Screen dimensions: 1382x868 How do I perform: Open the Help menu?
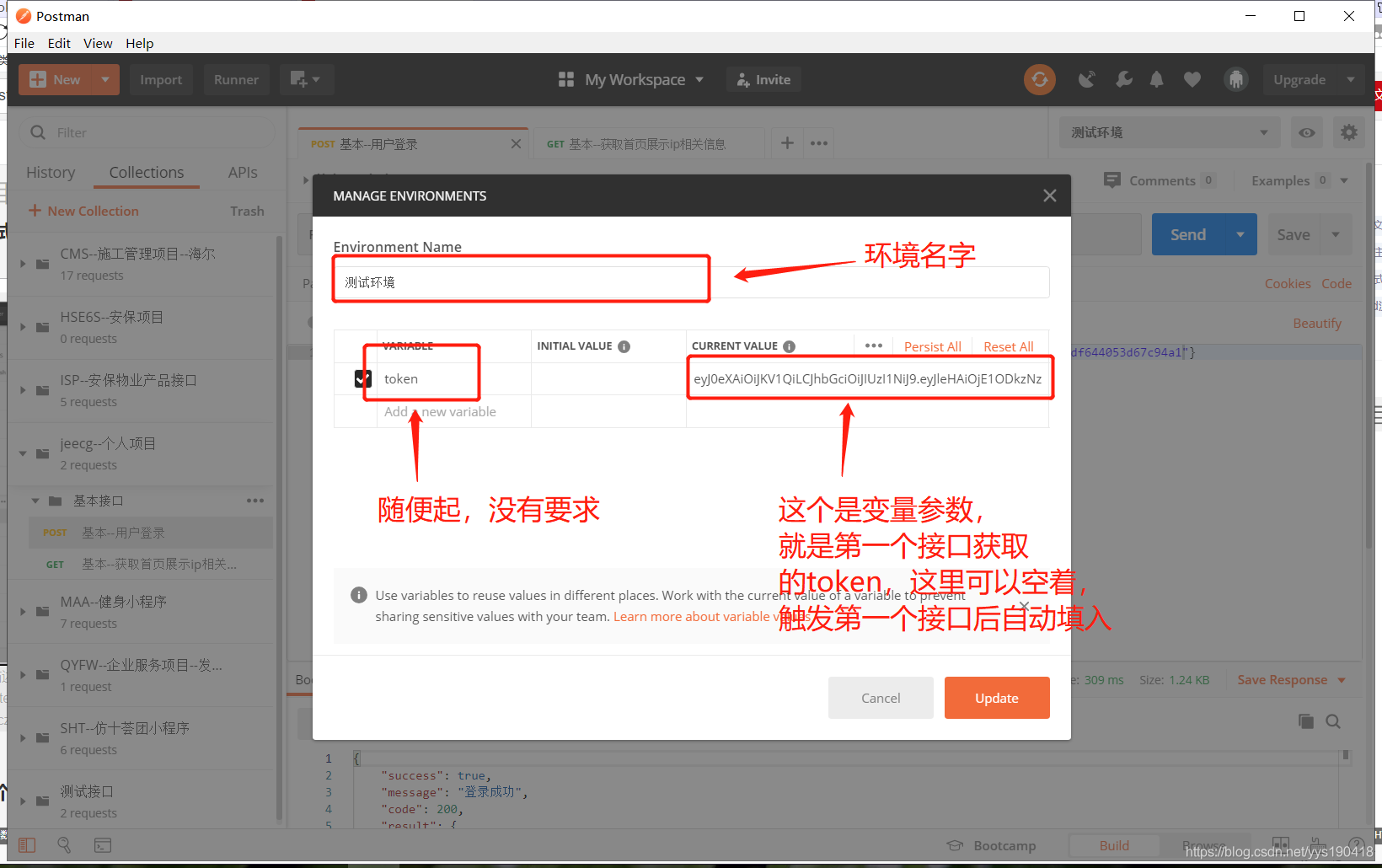[140, 43]
